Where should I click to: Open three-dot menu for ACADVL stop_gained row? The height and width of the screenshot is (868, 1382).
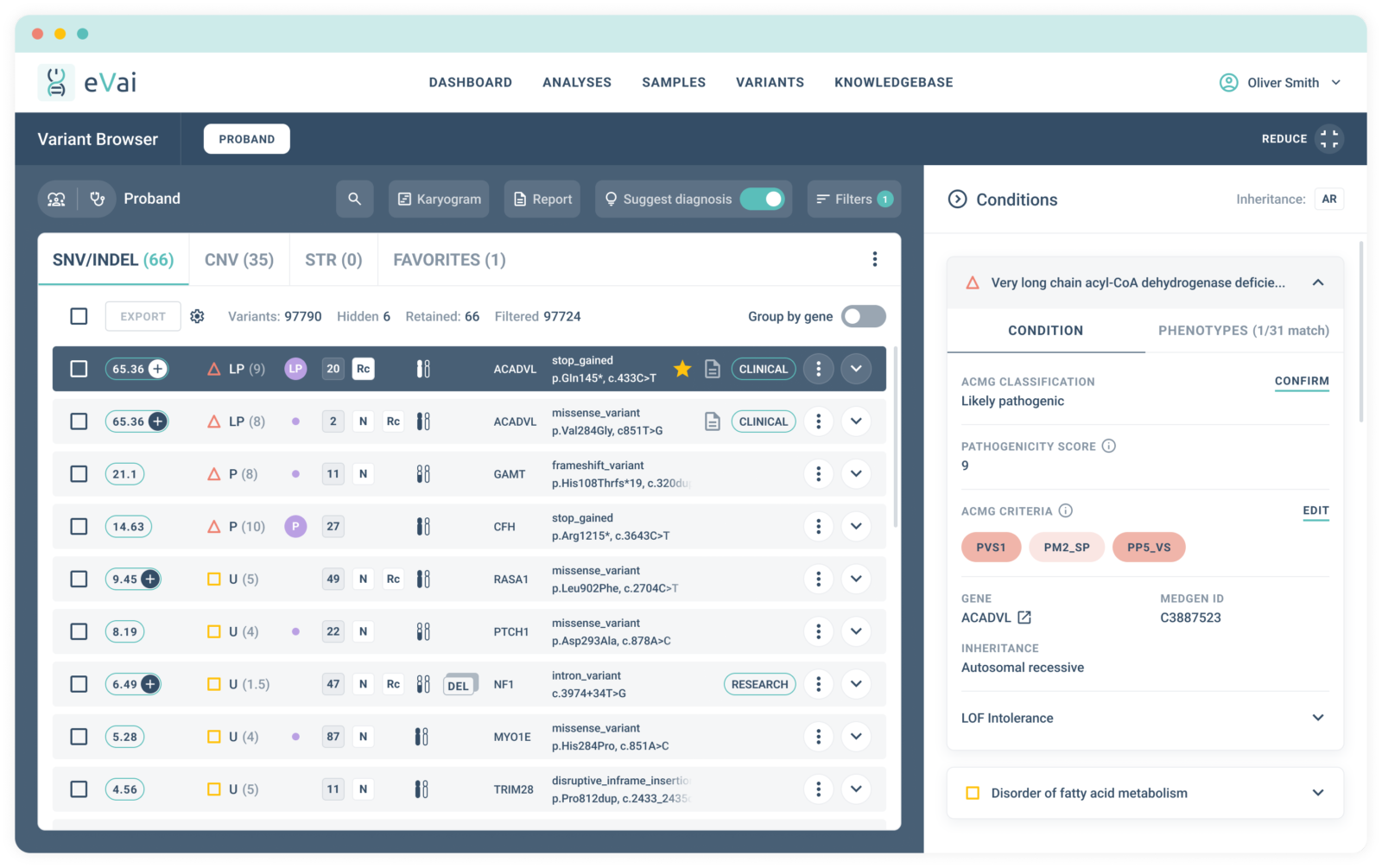818,369
